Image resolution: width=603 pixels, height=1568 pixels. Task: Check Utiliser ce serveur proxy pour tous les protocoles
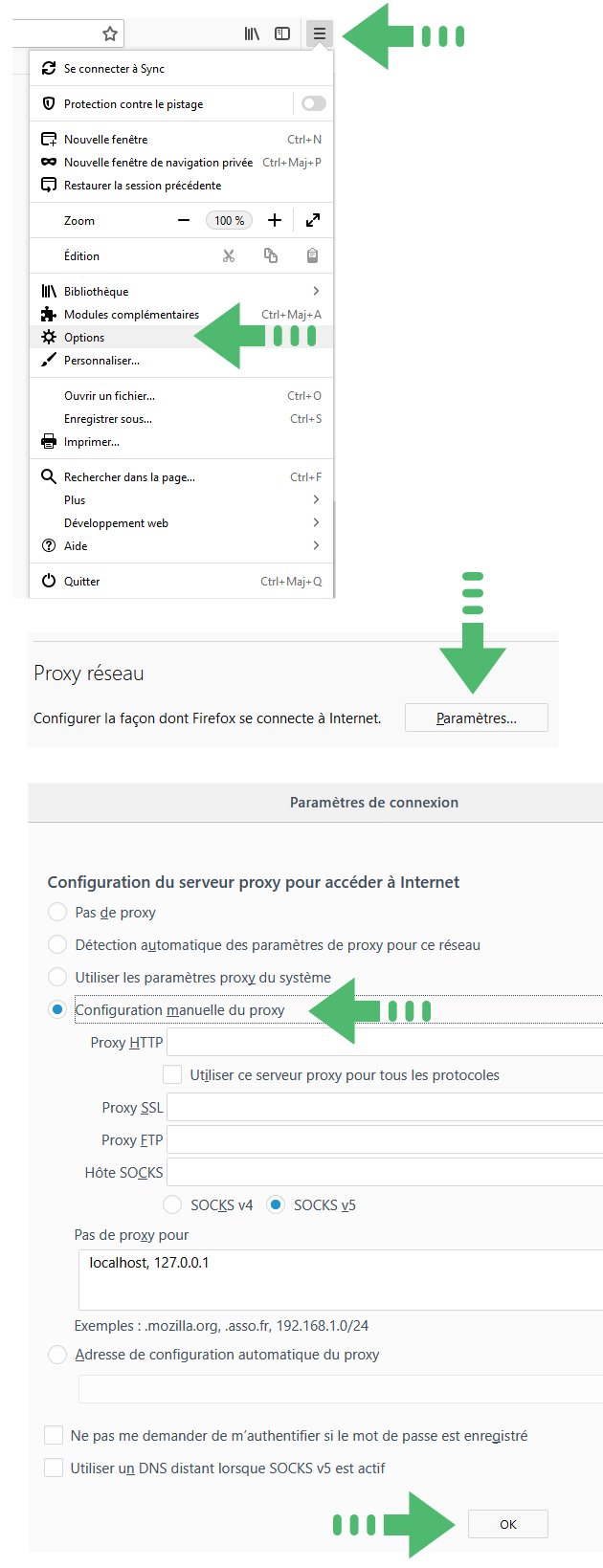pos(172,1074)
